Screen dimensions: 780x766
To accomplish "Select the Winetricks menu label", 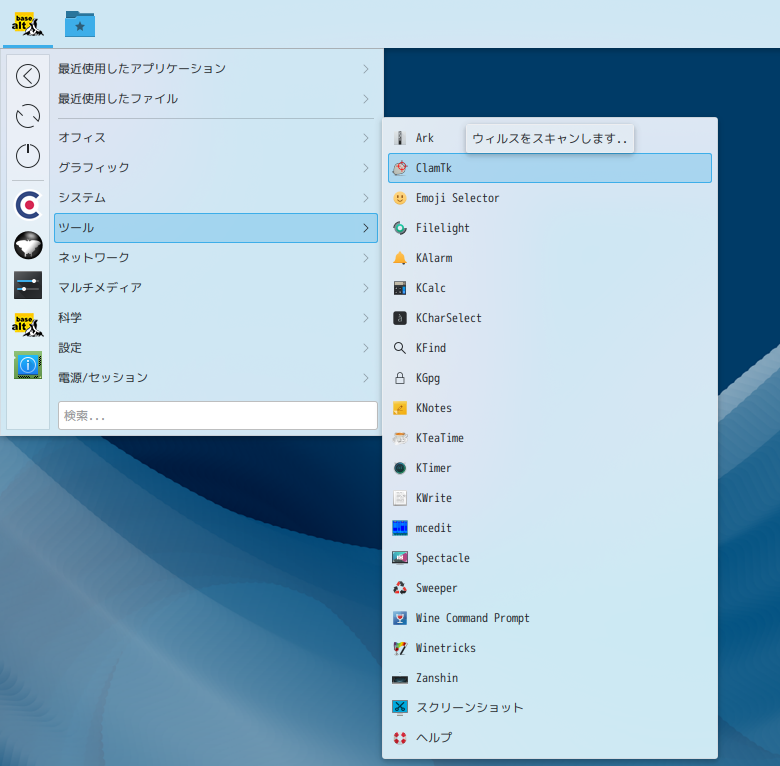I will click(445, 648).
